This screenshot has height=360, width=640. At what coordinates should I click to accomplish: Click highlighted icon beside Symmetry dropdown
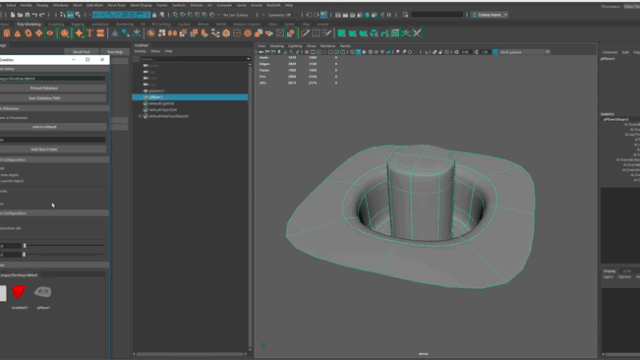324,15
